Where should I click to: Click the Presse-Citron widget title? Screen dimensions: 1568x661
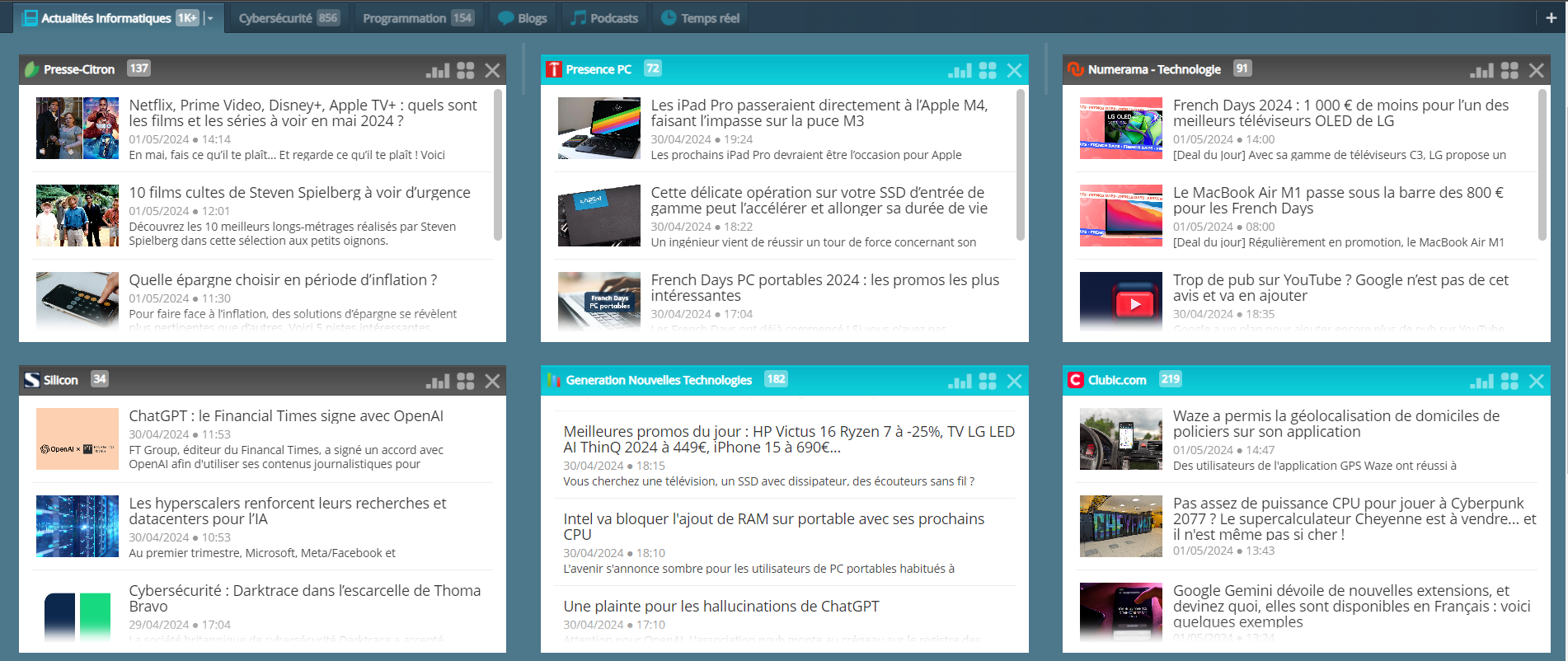[79, 69]
